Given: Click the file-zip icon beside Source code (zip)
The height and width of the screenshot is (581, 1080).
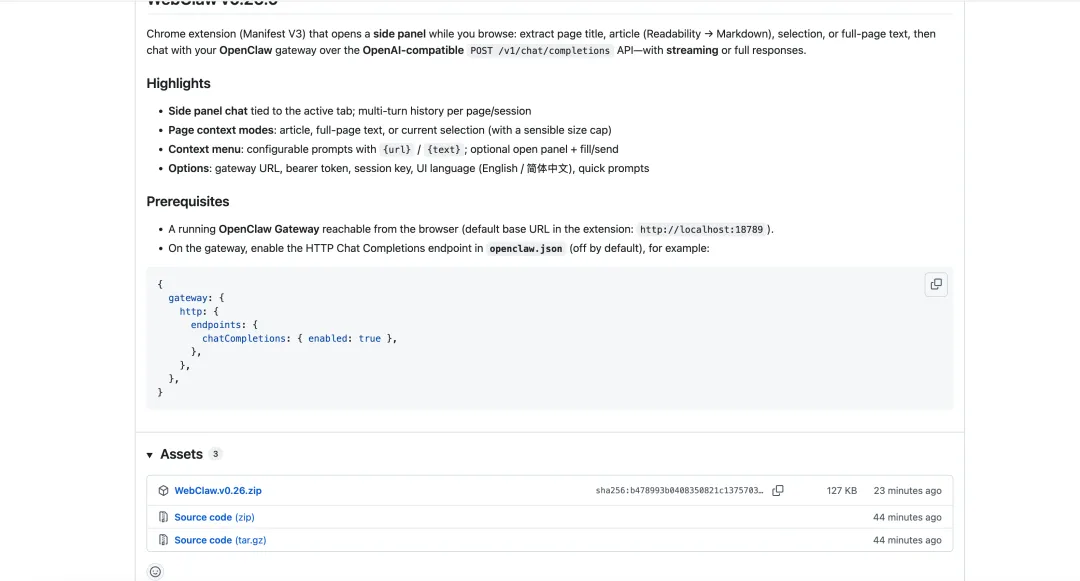Looking at the screenshot, I should pyautogui.click(x=164, y=517).
